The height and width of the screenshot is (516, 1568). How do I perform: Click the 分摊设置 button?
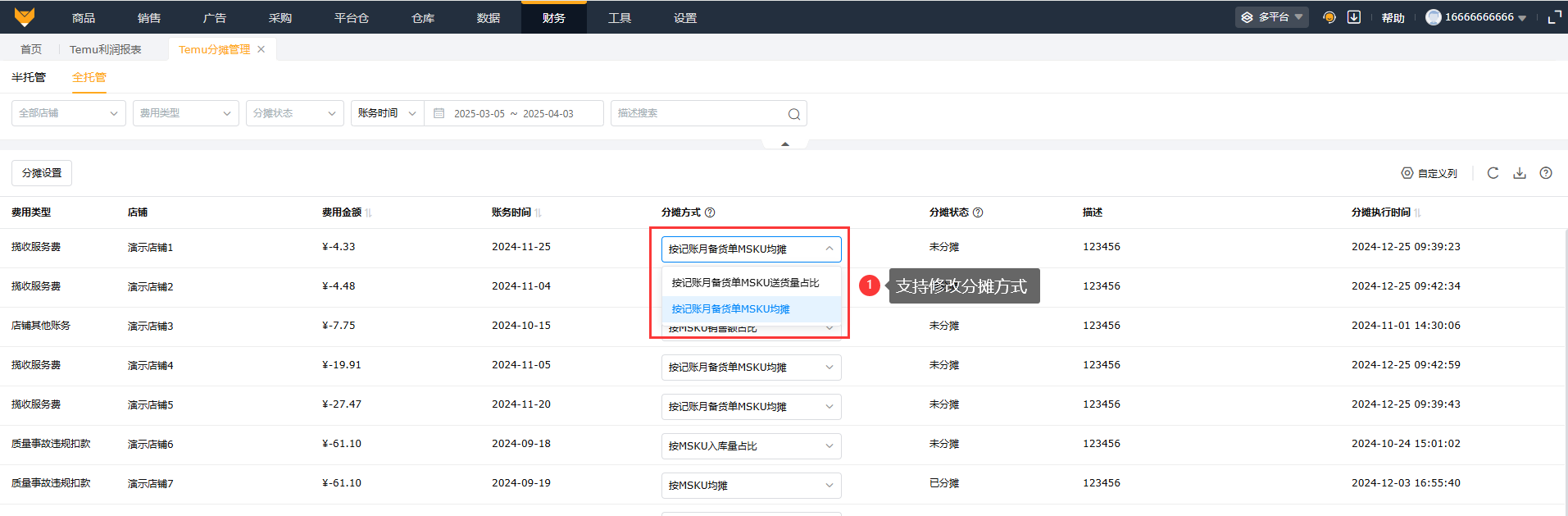(x=42, y=173)
